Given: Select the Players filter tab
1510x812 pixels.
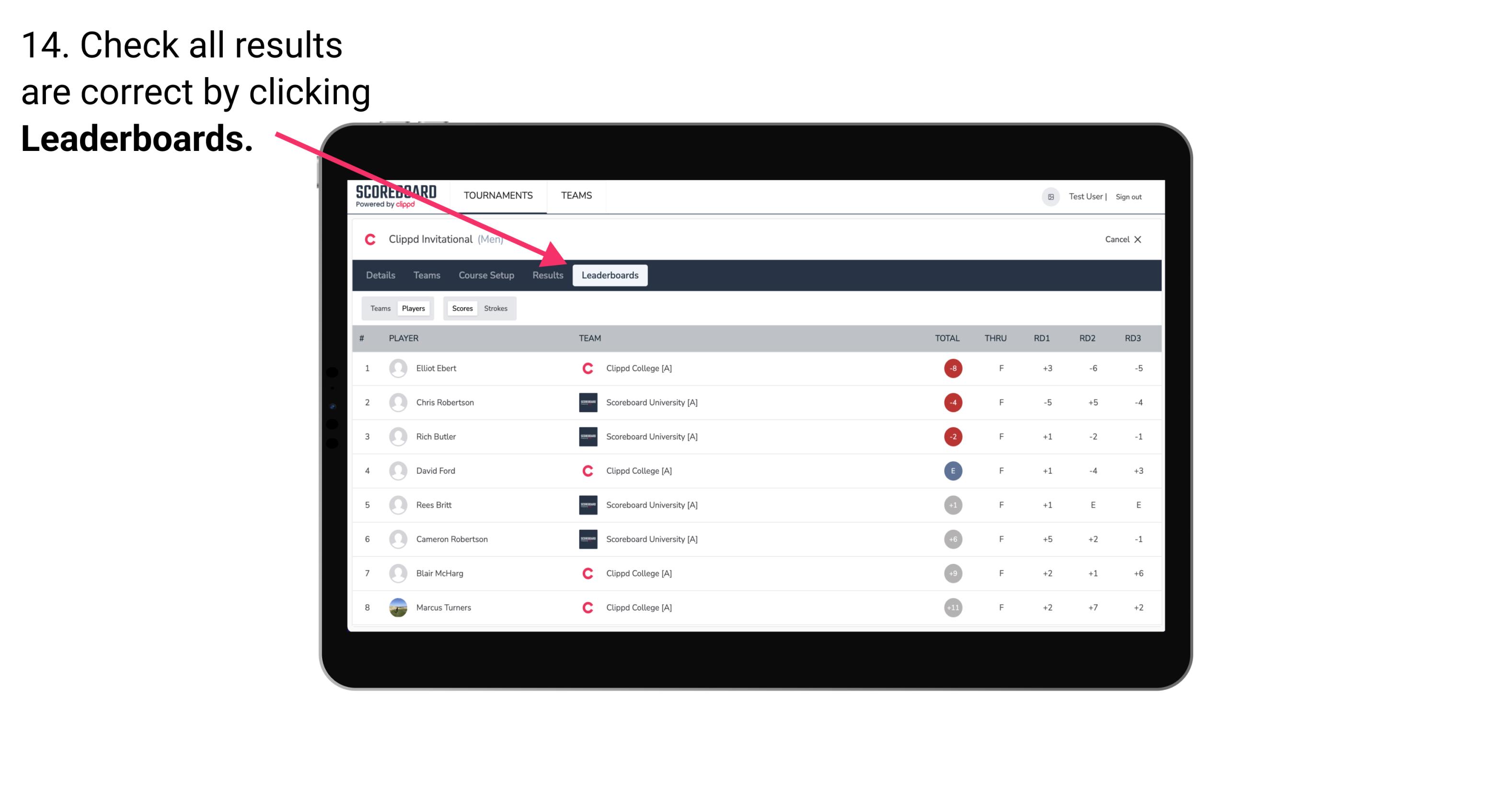Looking at the screenshot, I should tap(413, 308).
